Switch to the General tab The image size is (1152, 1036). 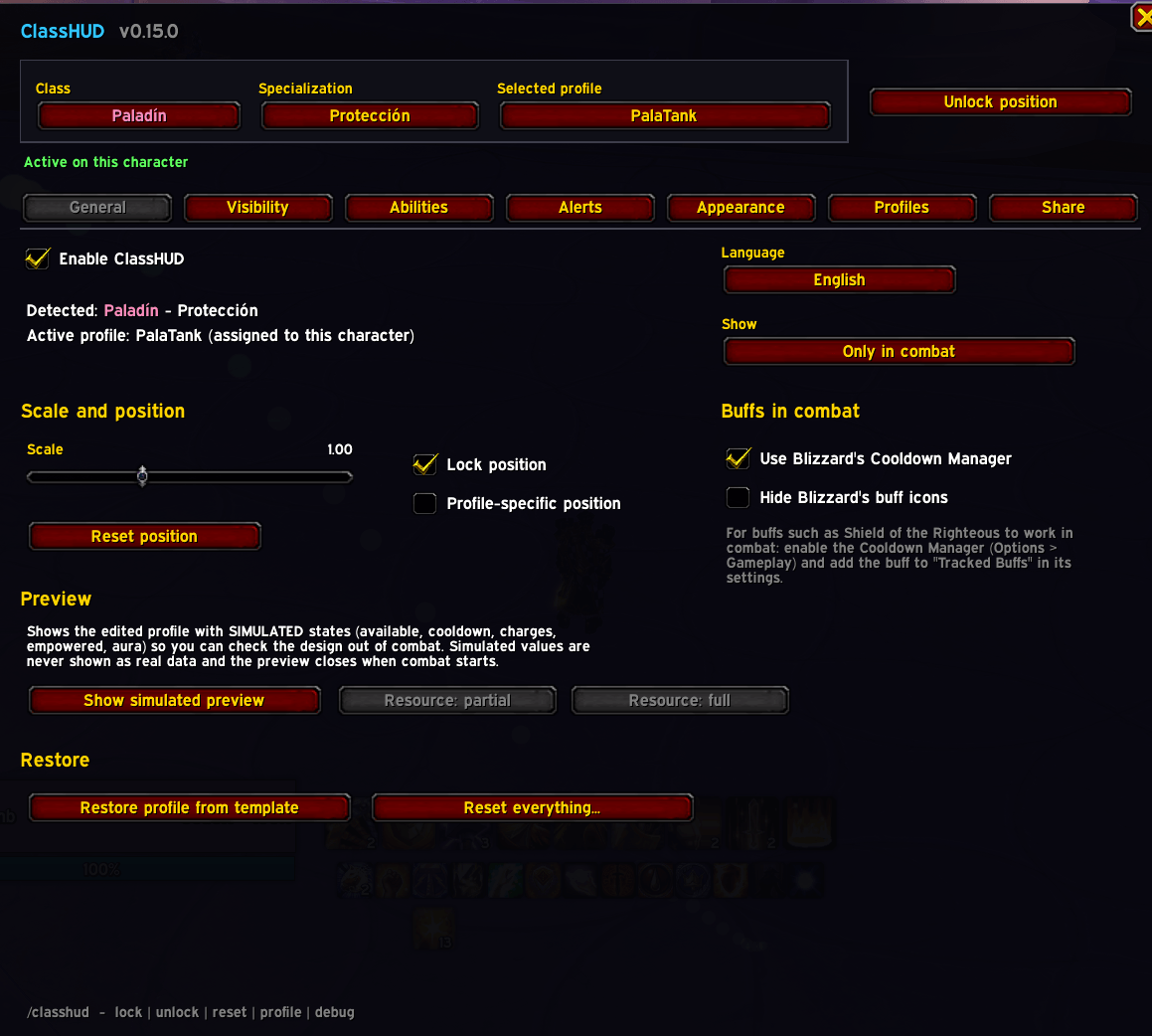click(x=97, y=207)
